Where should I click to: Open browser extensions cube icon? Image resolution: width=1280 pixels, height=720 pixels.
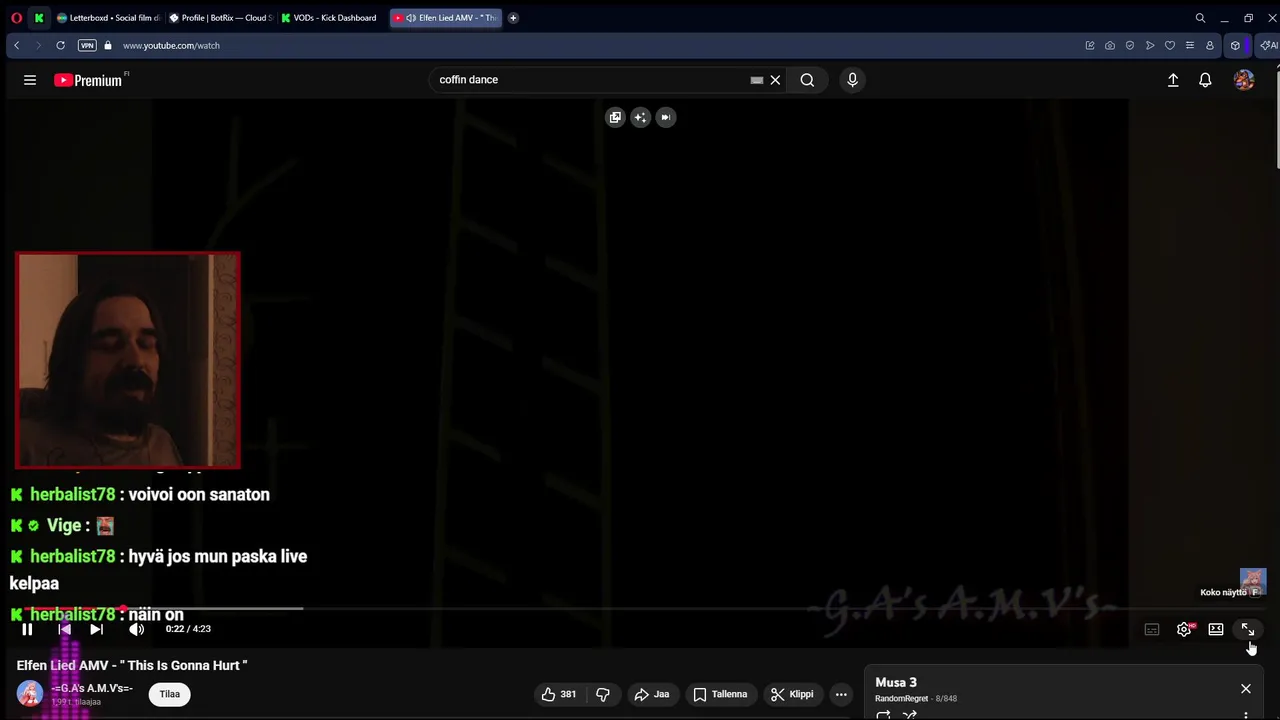(1235, 45)
